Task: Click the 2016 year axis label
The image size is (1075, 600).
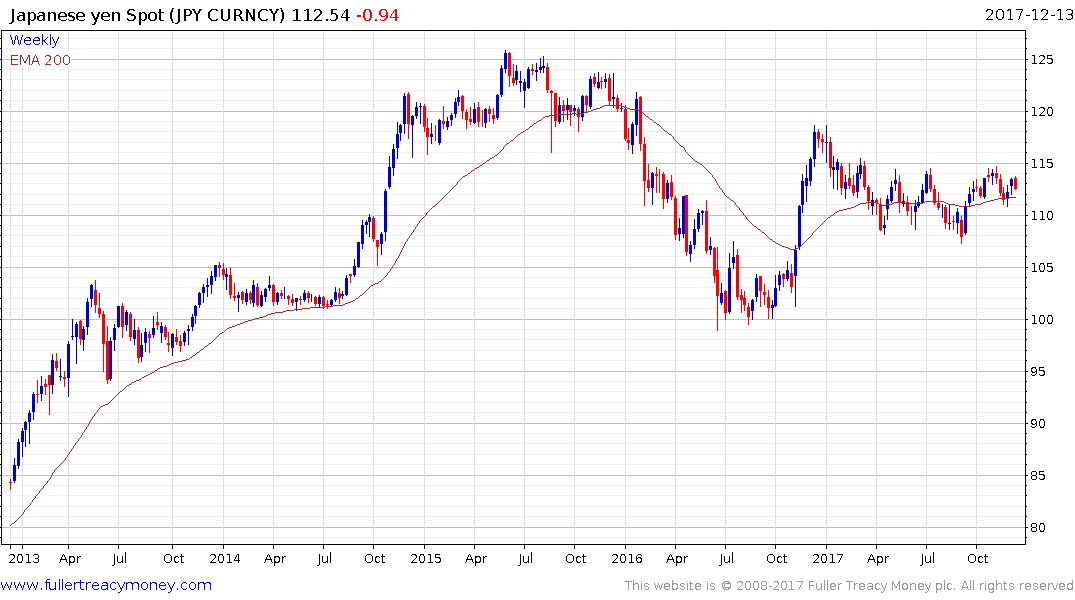Action: coord(627,558)
